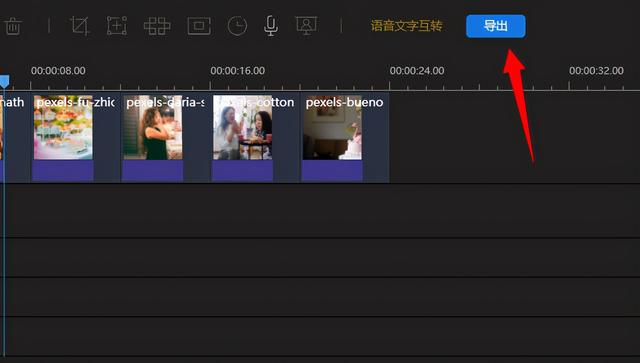Select the pexels-bueno clip on timeline
Screen dimensions: 640x363
(345, 138)
